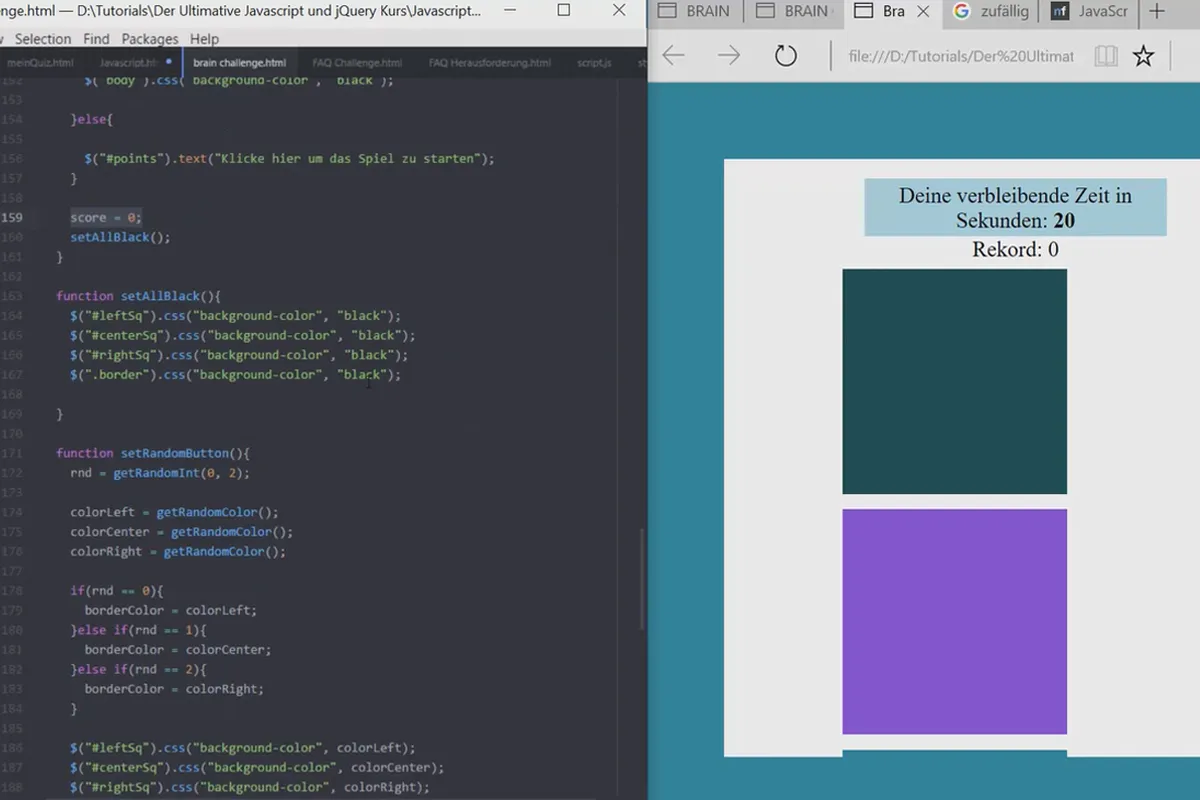Screen dimensions: 1200x800
Task: Click 'borderColor = colorCenter;' line
Action: click(177, 650)
